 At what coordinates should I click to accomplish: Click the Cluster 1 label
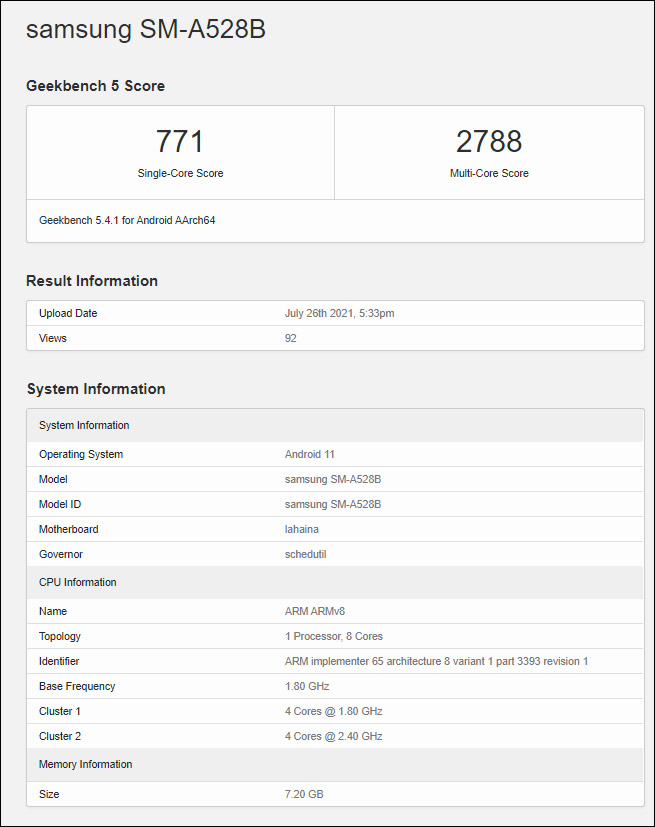tap(60, 711)
